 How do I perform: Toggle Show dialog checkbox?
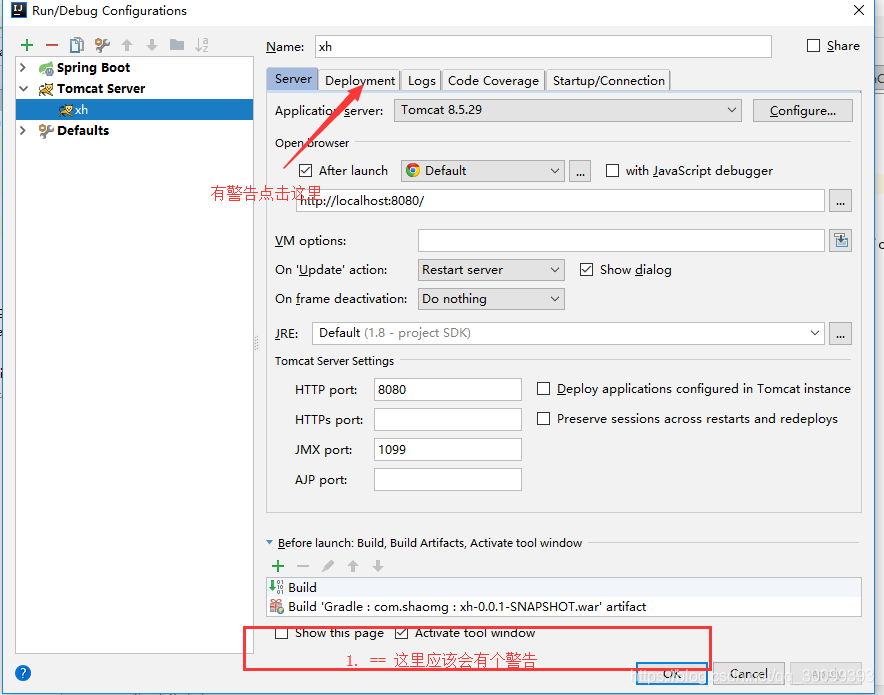click(586, 269)
